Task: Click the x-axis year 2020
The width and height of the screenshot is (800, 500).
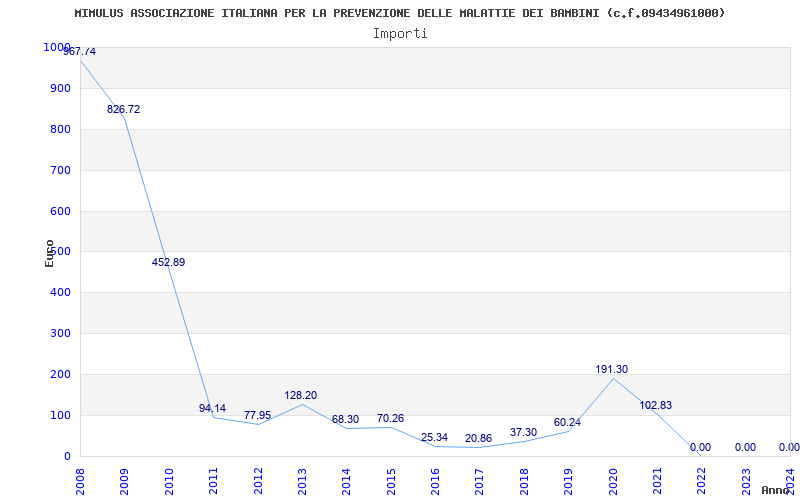Action: click(x=613, y=481)
